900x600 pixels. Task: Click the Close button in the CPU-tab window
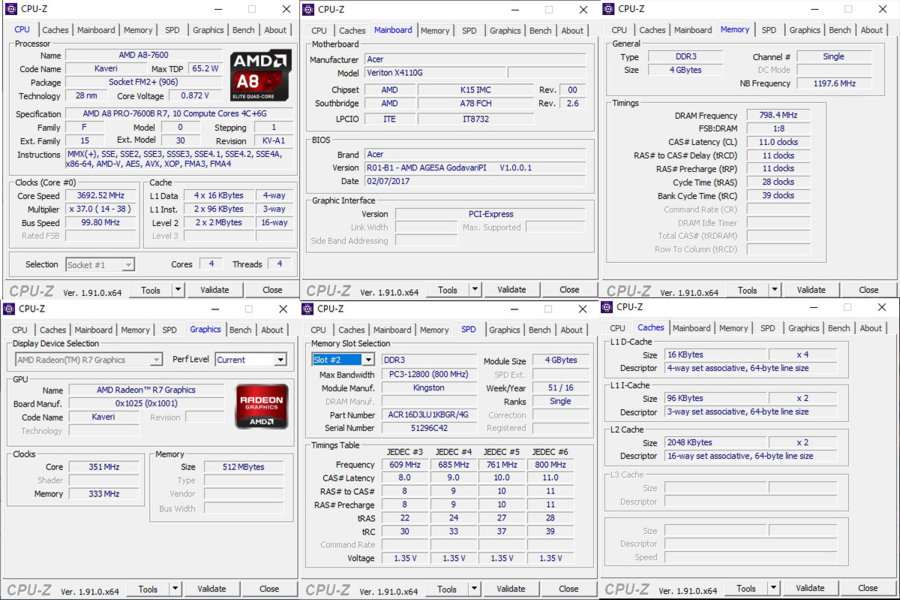point(272,290)
